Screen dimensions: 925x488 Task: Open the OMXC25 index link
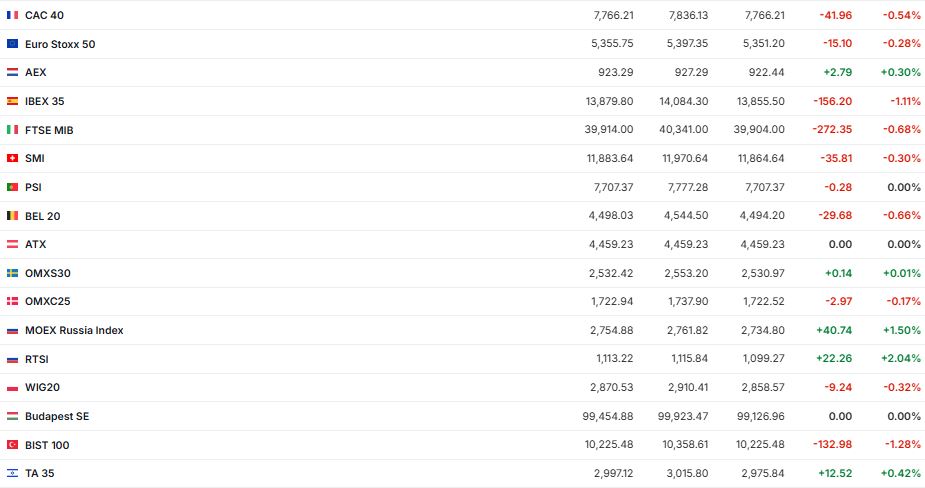[x=48, y=301]
